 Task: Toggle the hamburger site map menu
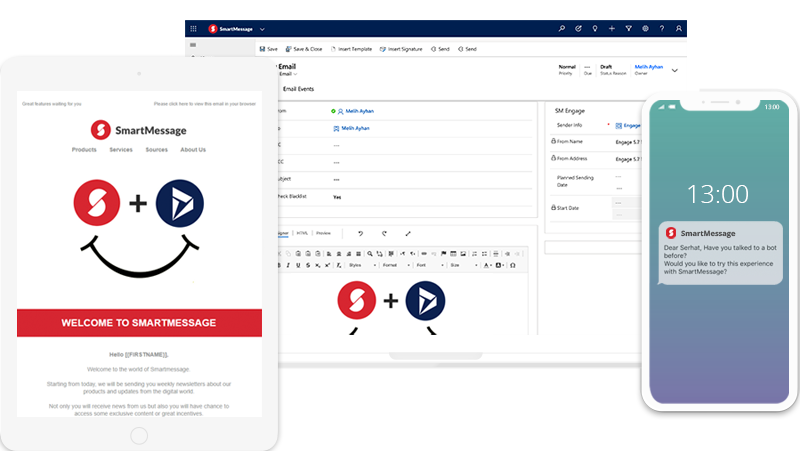click(193, 45)
